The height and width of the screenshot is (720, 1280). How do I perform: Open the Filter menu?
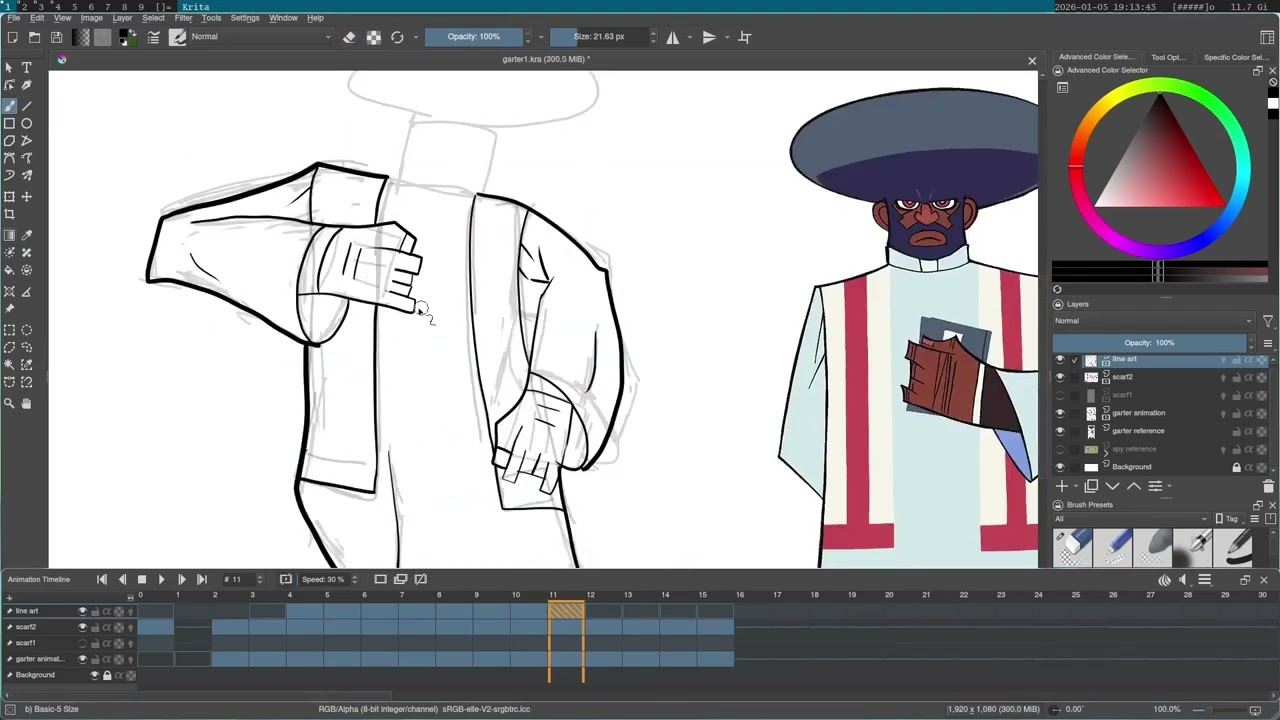(x=184, y=18)
